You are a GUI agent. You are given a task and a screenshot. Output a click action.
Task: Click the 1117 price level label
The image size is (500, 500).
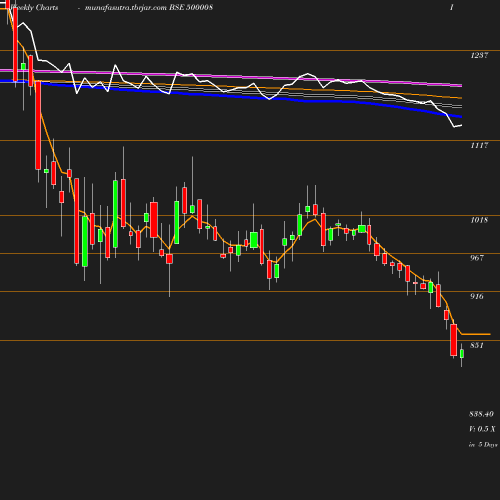(479, 145)
